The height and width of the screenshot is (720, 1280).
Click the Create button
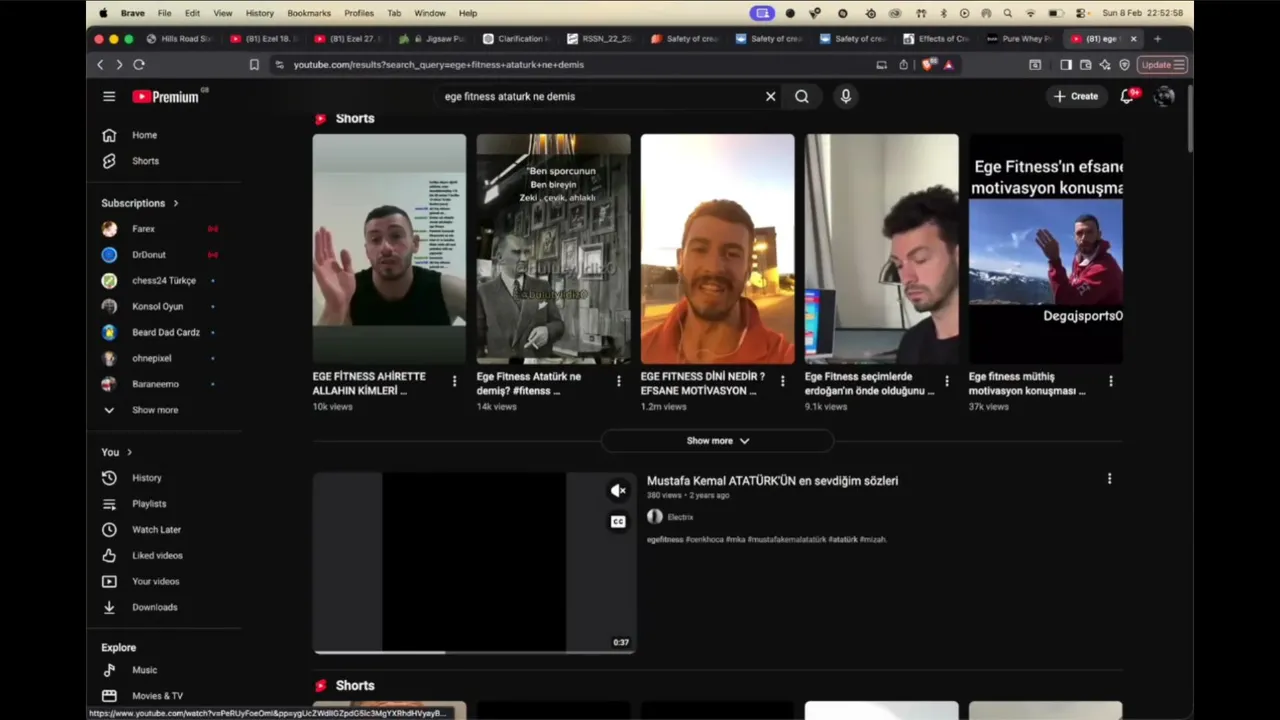[x=1075, y=96]
